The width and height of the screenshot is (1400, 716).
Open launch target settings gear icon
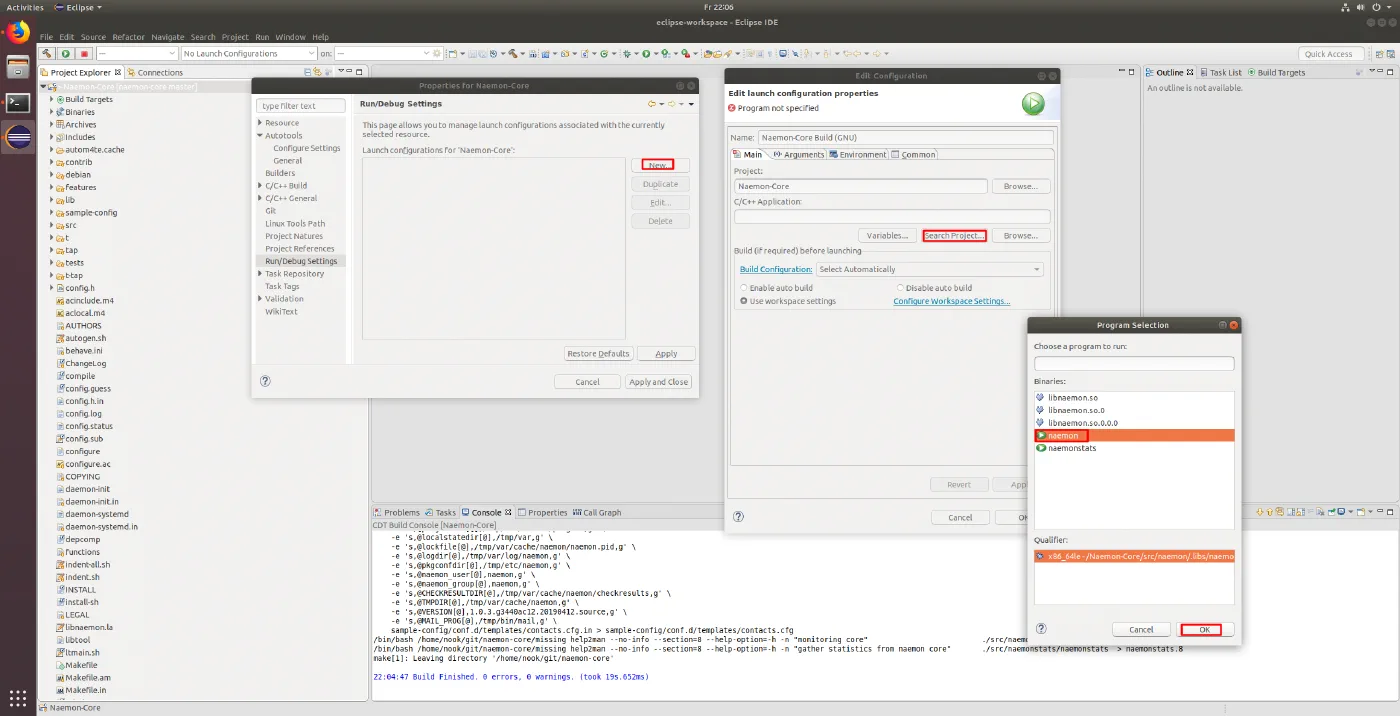[x=437, y=53]
